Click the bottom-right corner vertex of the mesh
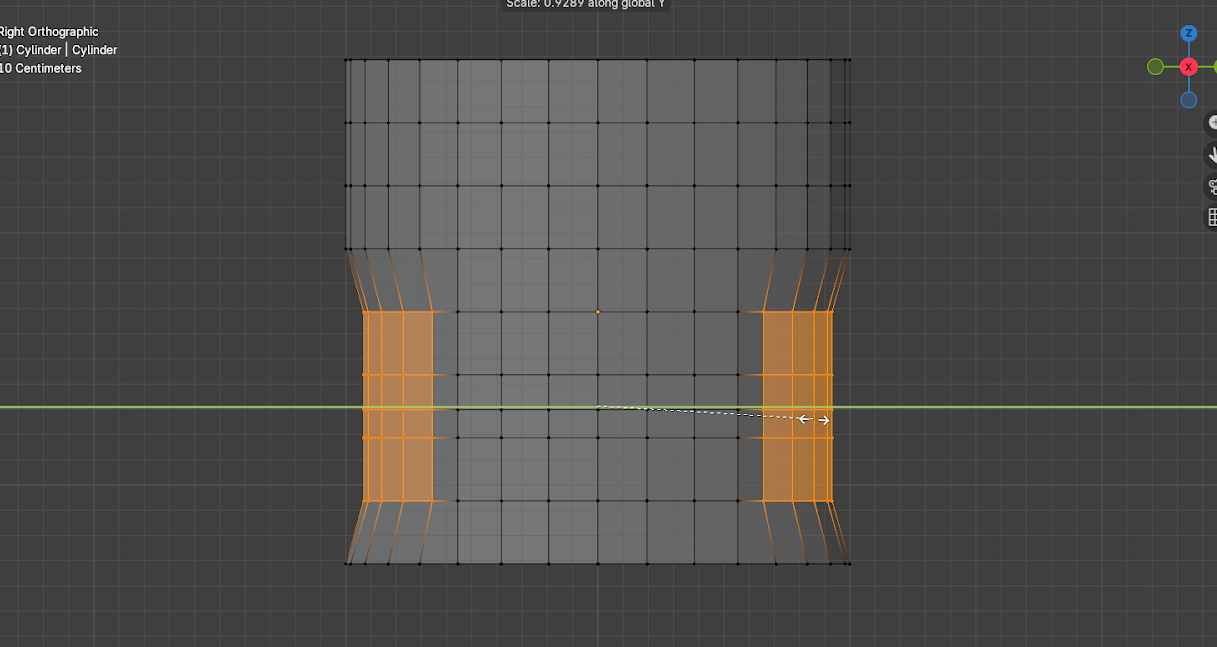Screen dimensions: 1217x647 [849, 563]
